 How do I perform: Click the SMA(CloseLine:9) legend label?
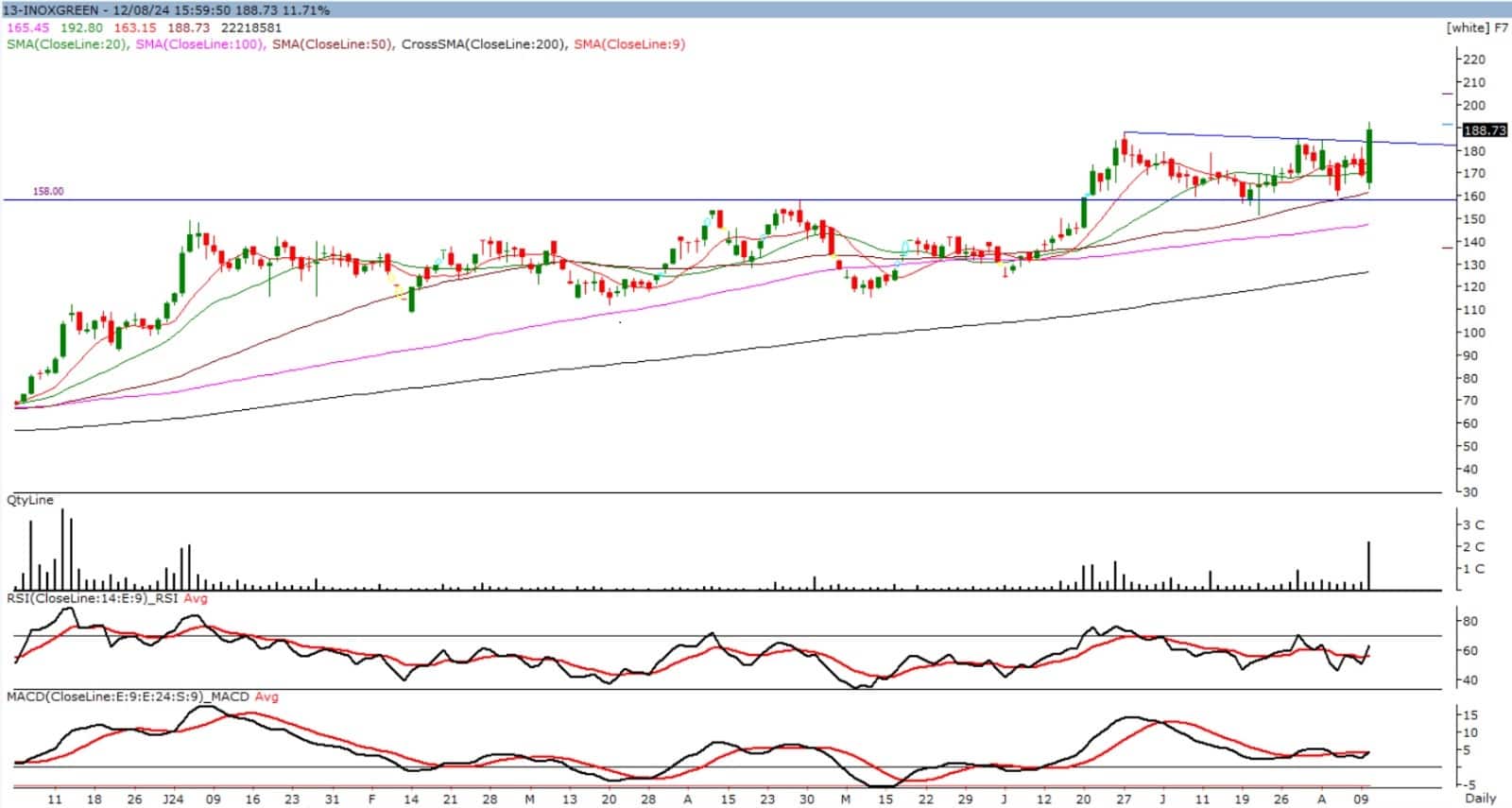(629, 44)
